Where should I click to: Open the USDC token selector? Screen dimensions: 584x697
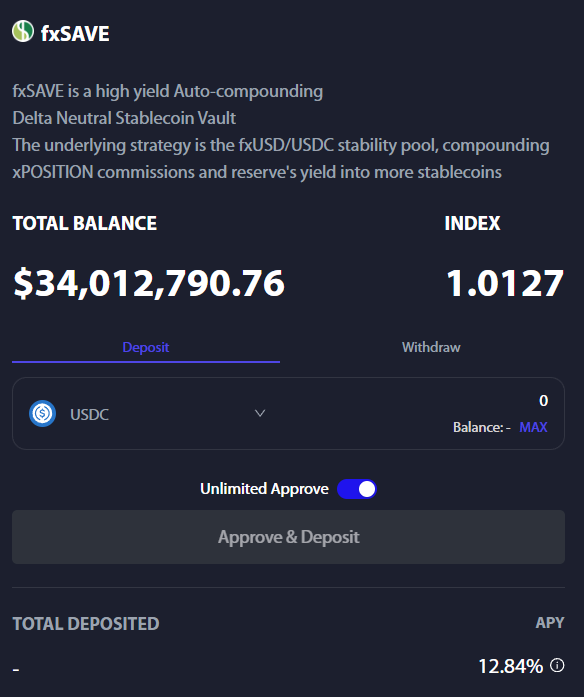pos(148,413)
